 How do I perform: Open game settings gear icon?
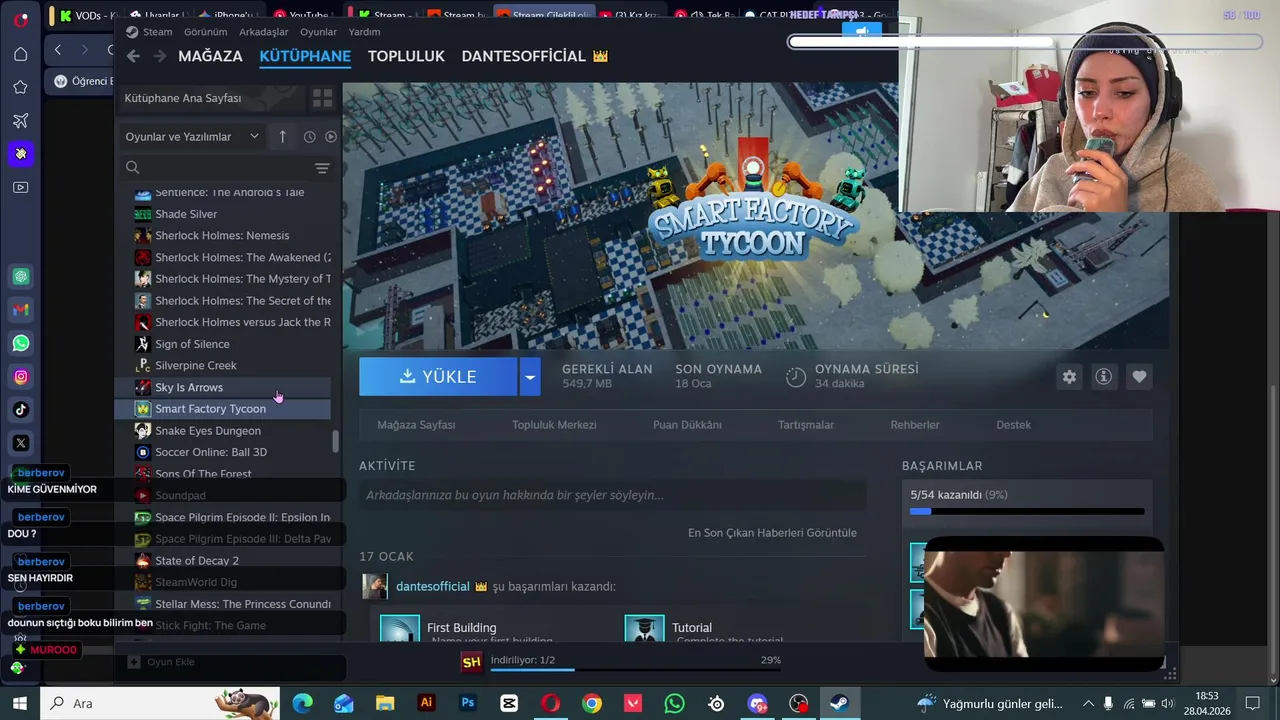click(x=1069, y=377)
